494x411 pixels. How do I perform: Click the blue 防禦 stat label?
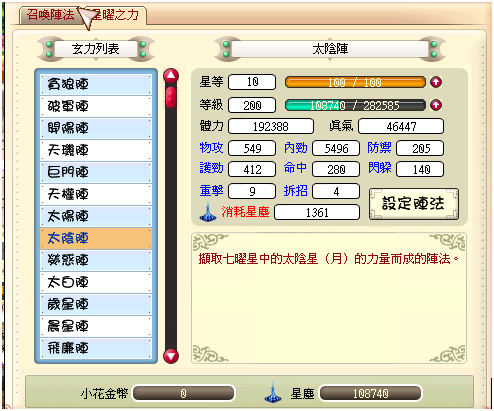click(379, 148)
